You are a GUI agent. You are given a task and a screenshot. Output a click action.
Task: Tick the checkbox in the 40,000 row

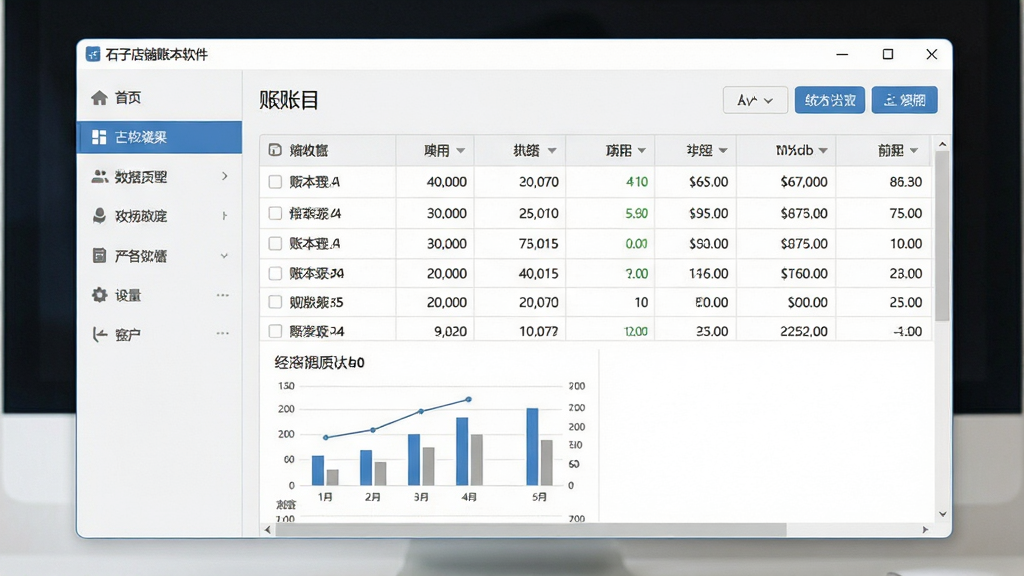click(275, 182)
